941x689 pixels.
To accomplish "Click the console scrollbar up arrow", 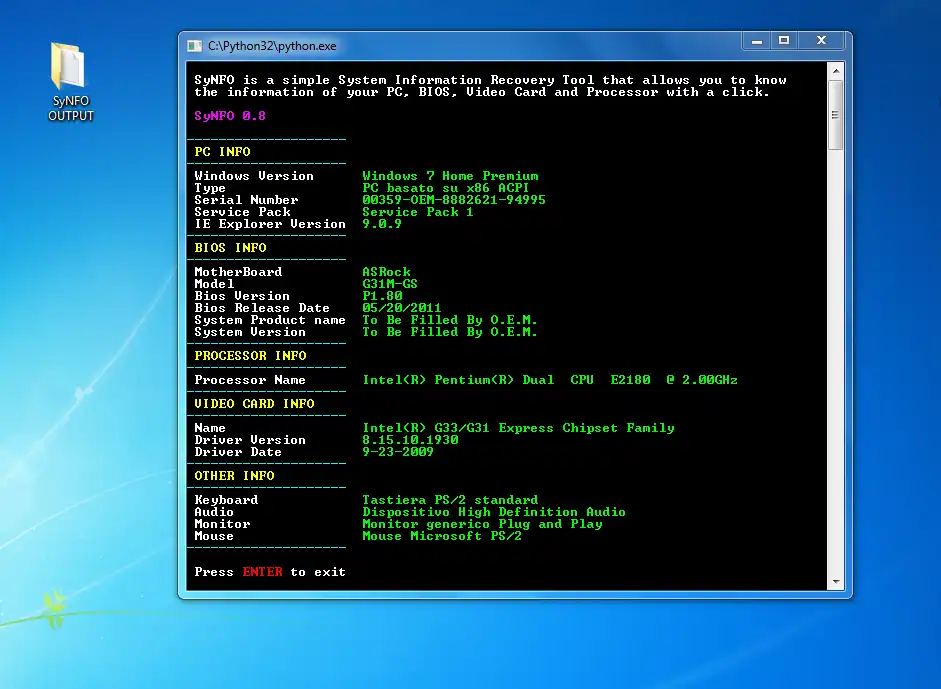I will [x=835, y=71].
